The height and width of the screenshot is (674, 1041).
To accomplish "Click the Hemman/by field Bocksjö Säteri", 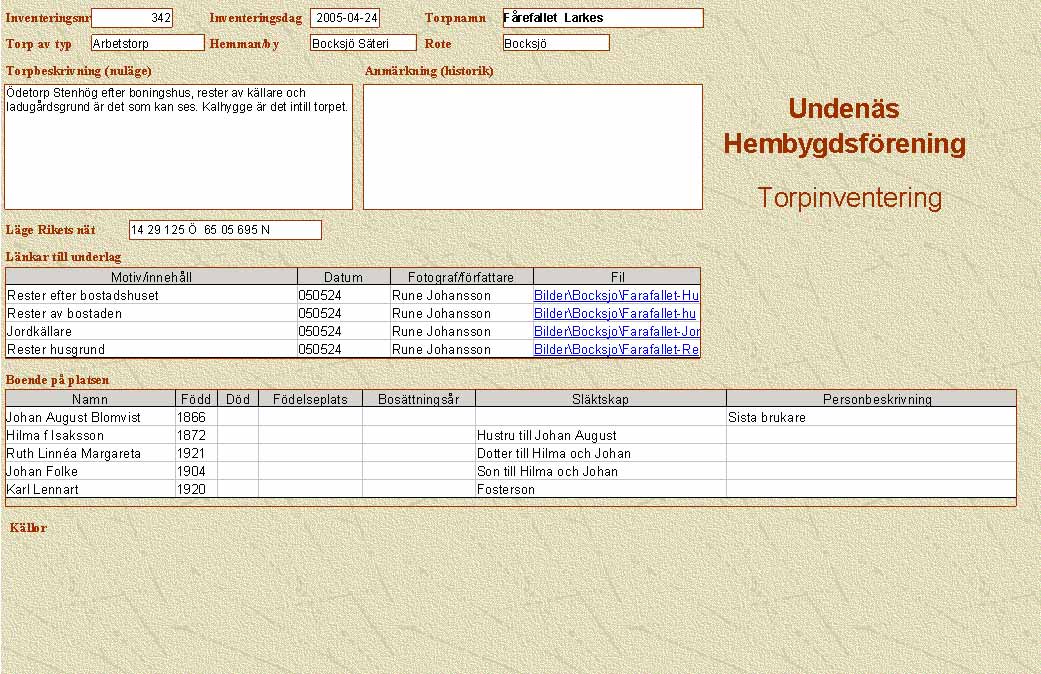I will [x=363, y=43].
